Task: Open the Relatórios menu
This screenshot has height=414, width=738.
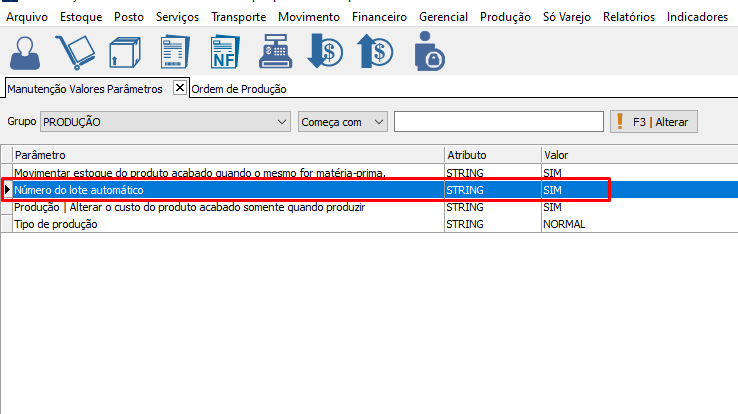Action: (628, 17)
